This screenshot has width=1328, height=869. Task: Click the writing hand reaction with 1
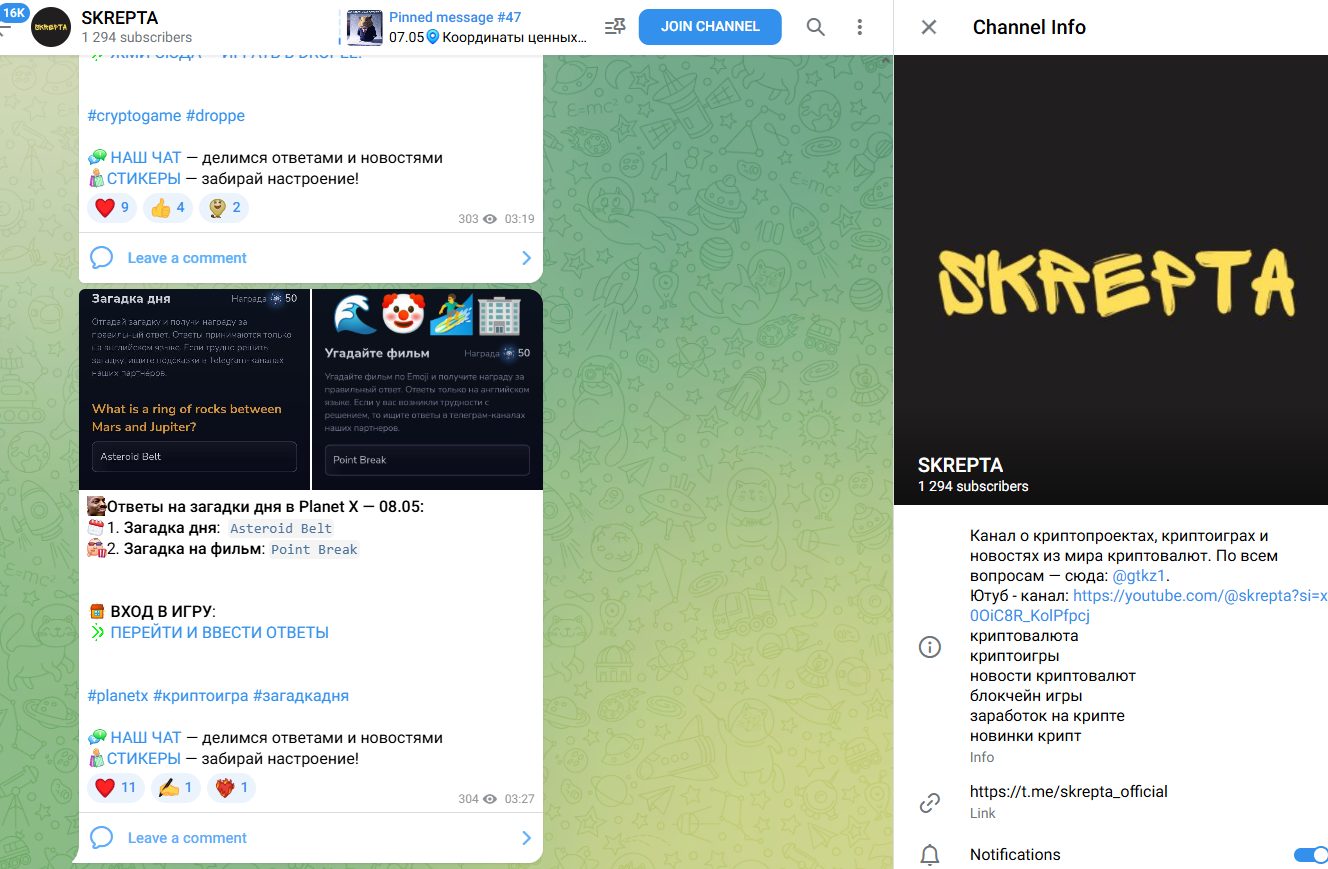[x=176, y=788]
